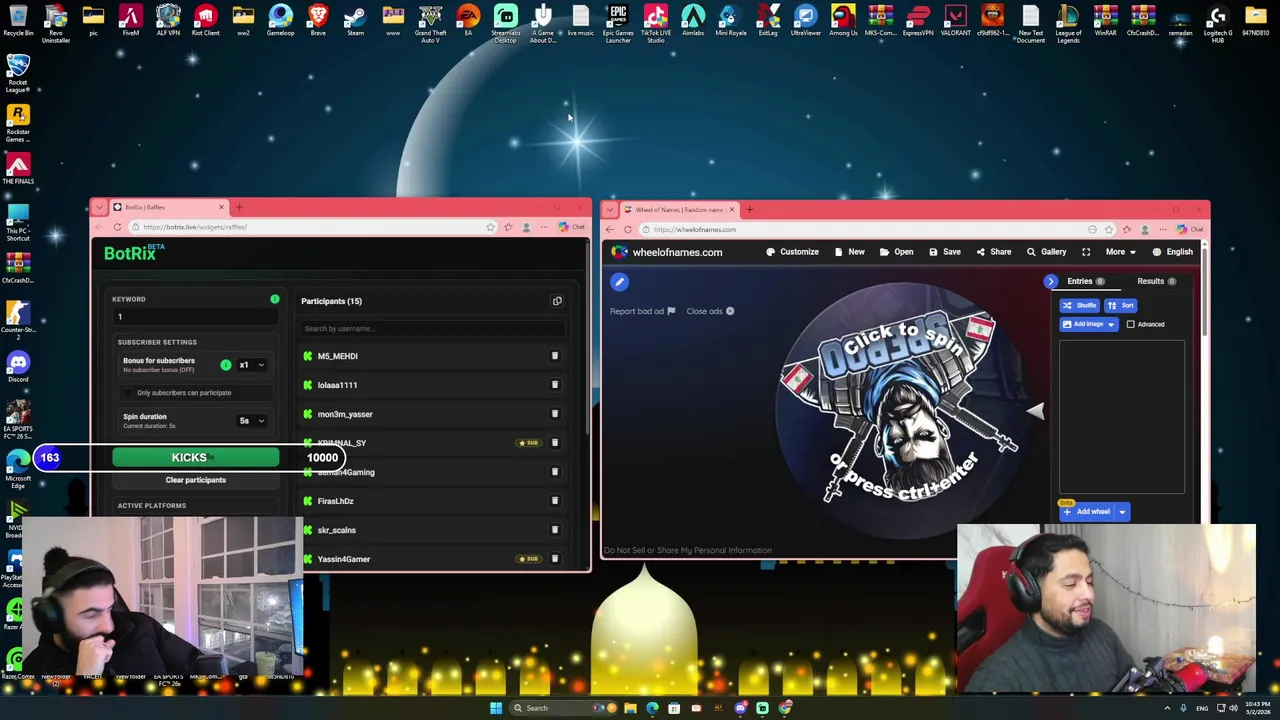1280x720 pixels.
Task: Select the BotRix Raffles browser tab
Action: (x=168, y=207)
